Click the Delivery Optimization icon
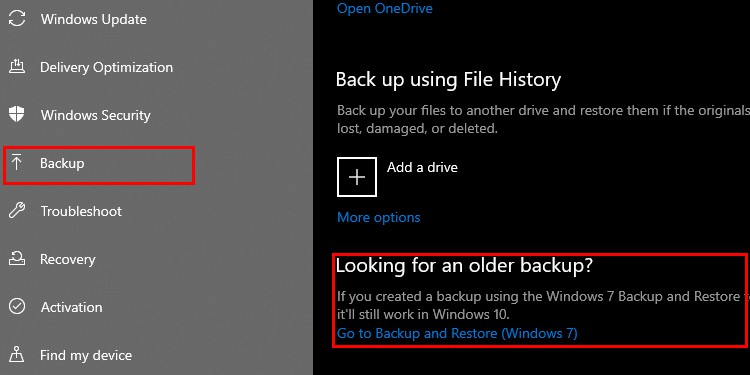Screen dimensions: 750x375 17,67
